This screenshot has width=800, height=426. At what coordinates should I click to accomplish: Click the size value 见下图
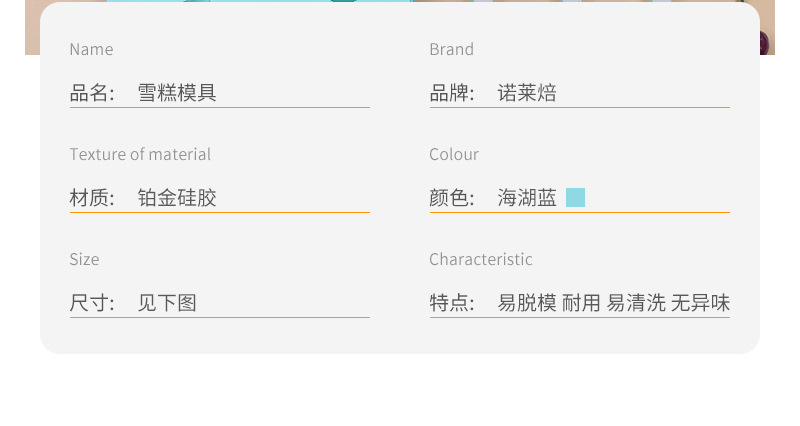coord(167,303)
